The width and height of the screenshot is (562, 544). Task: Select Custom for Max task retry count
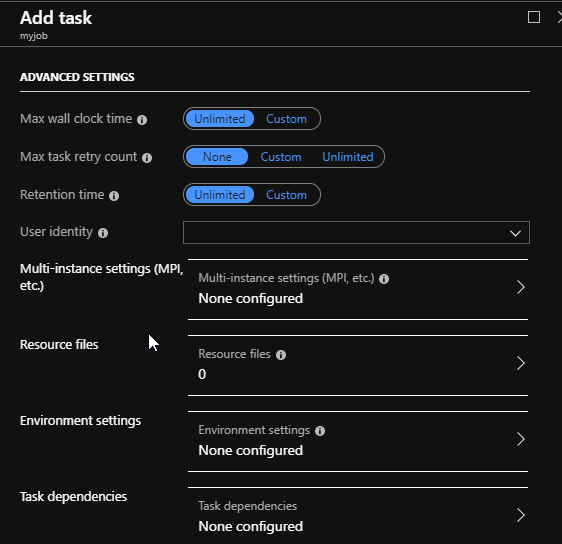281,157
